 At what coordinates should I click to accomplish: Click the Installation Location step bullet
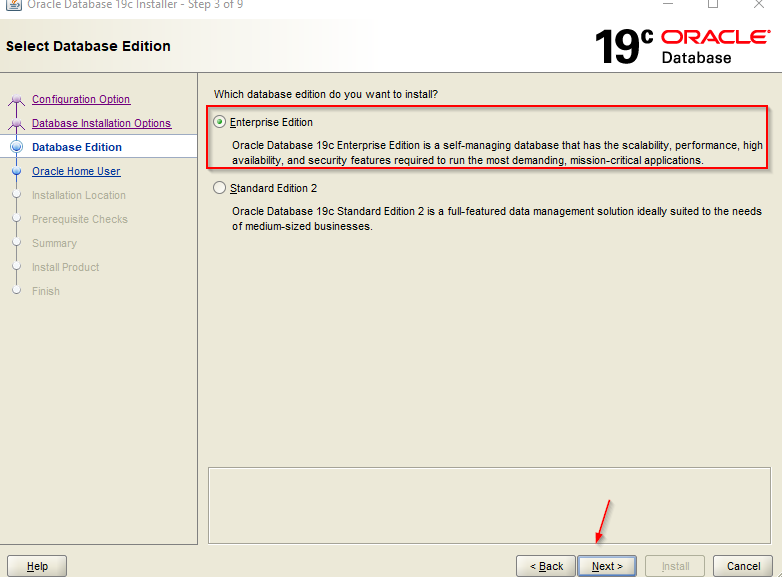16,194
